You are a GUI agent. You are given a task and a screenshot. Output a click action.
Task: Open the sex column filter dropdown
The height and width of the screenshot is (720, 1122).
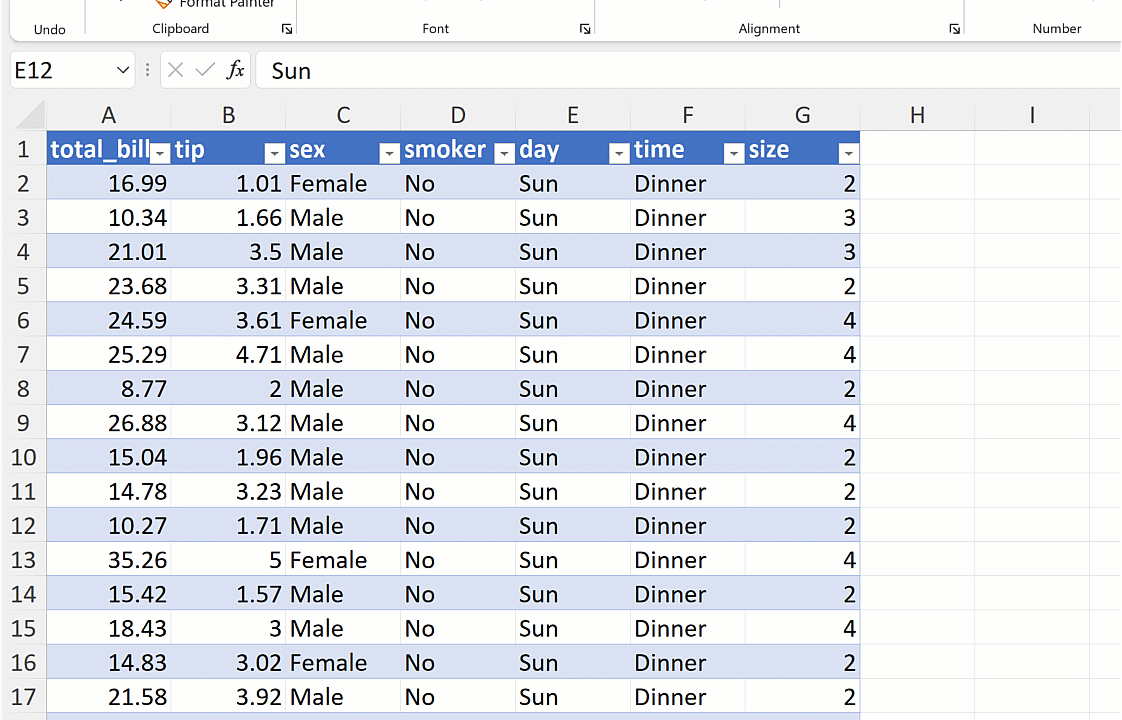pyautogui.click(x=390, y=152)
